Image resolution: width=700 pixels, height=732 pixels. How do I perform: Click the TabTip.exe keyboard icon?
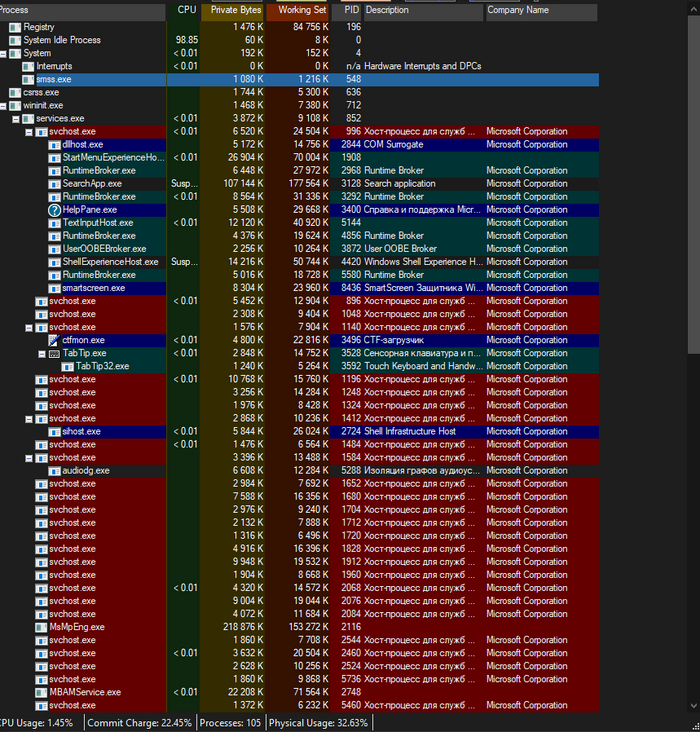(x=54, y=353)
